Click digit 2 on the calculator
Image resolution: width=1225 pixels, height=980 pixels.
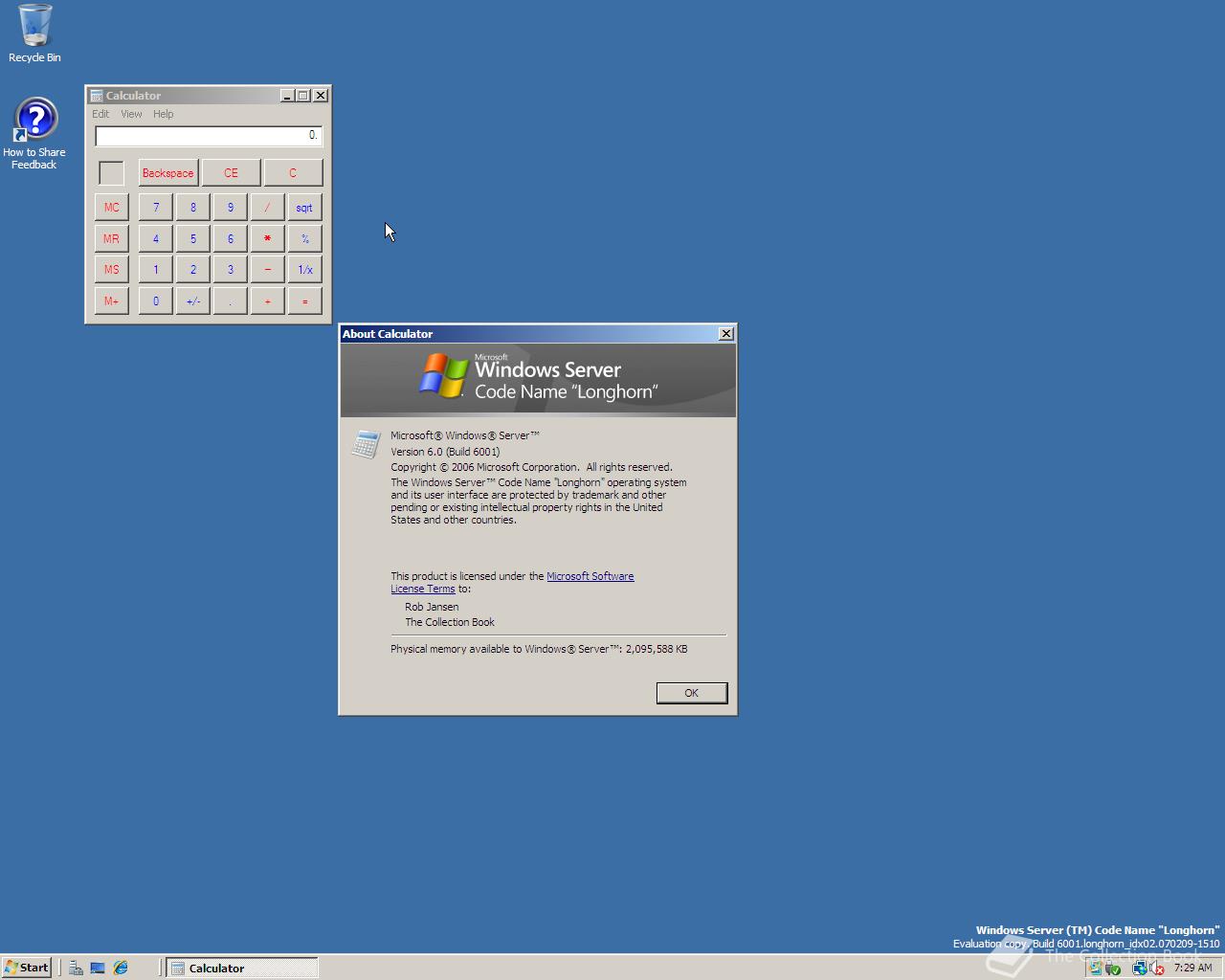click(x=193, y=270)
